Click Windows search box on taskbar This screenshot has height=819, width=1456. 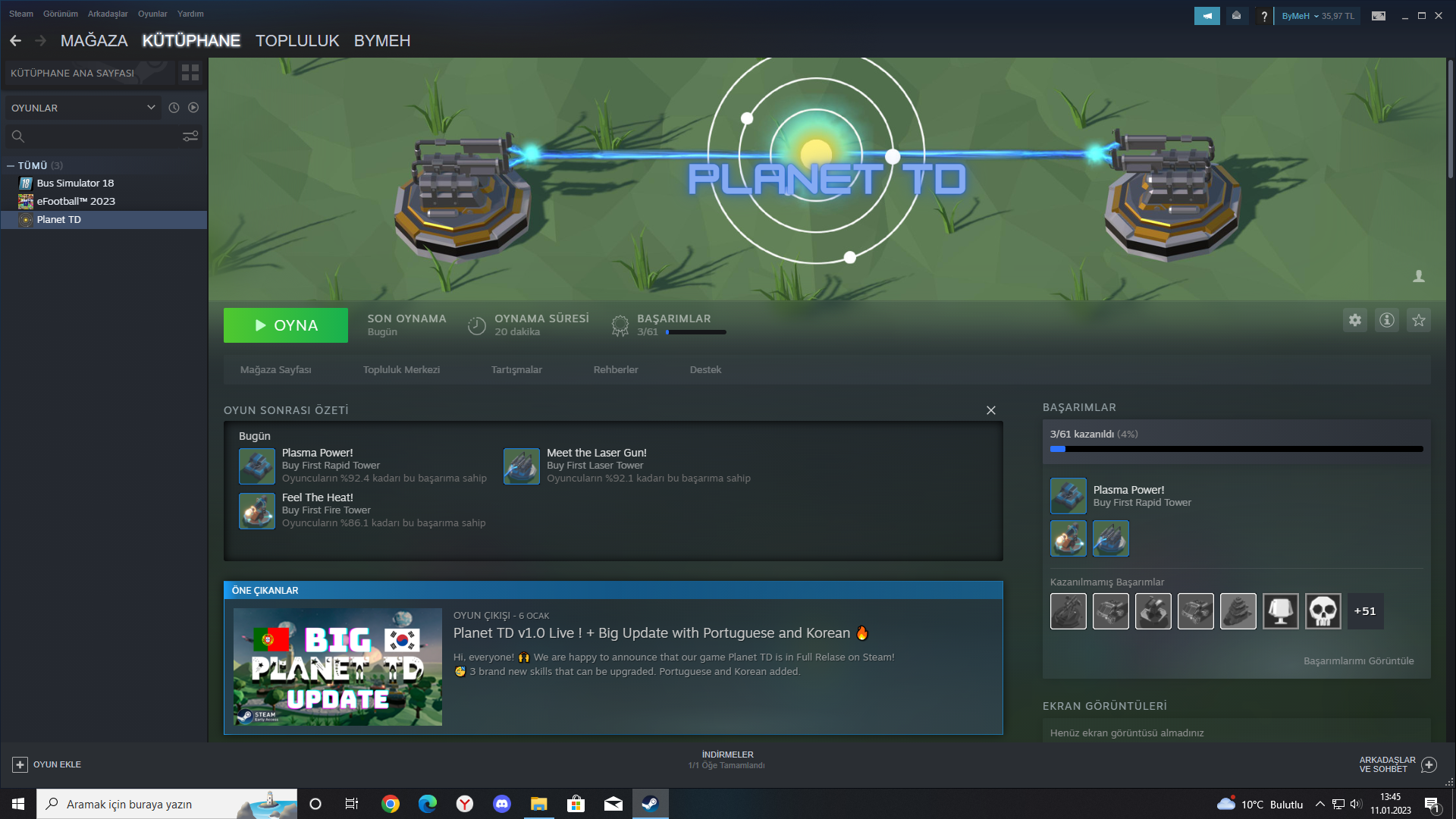(167, 804)
